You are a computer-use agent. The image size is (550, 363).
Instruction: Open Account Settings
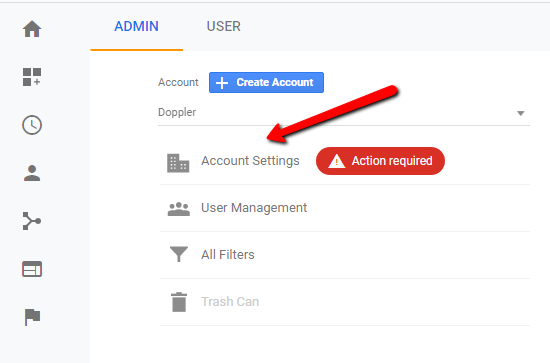[x=250, y=161]
